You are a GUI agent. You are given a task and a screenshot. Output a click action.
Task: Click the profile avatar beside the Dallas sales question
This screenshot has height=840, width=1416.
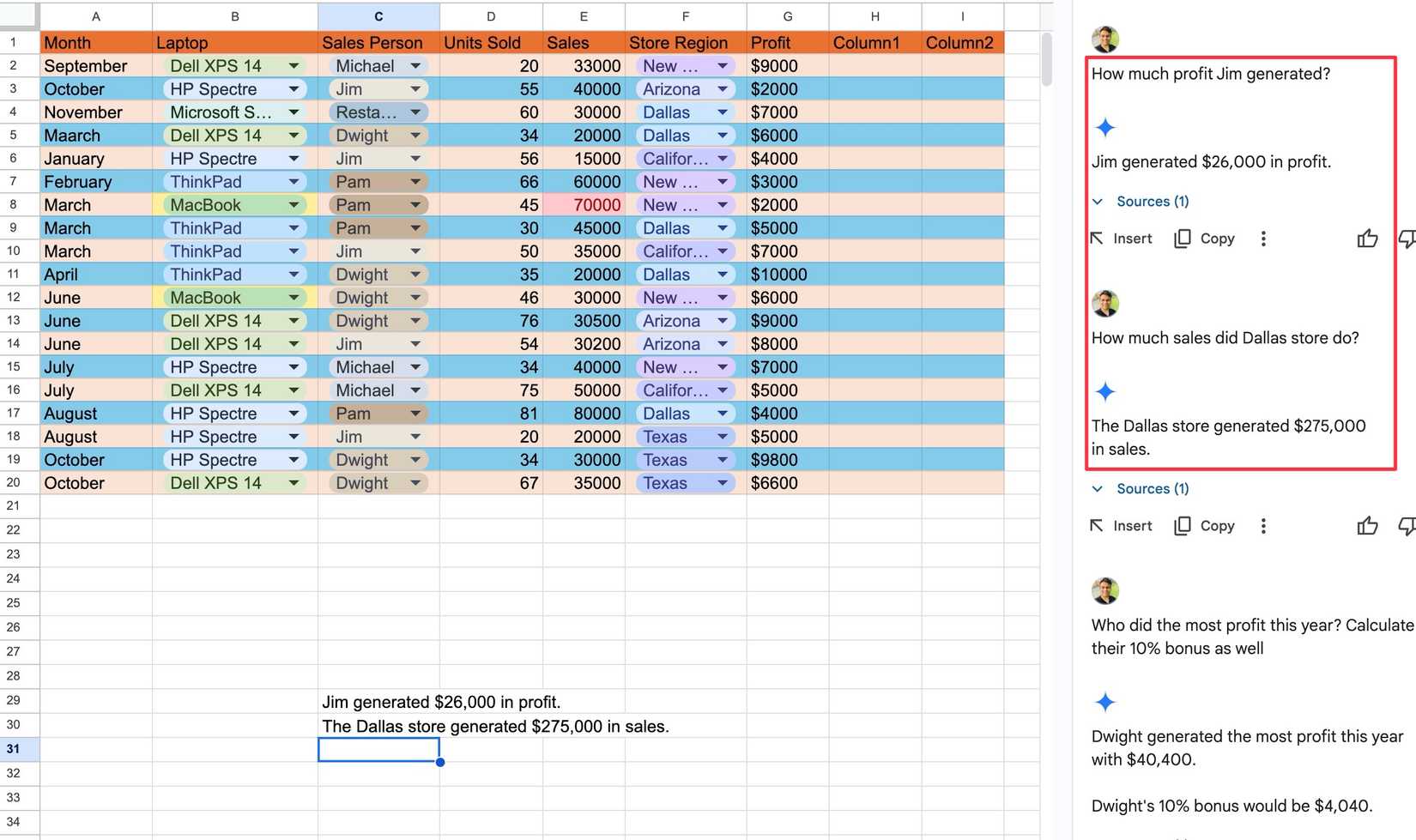(x=1105, y=303)
